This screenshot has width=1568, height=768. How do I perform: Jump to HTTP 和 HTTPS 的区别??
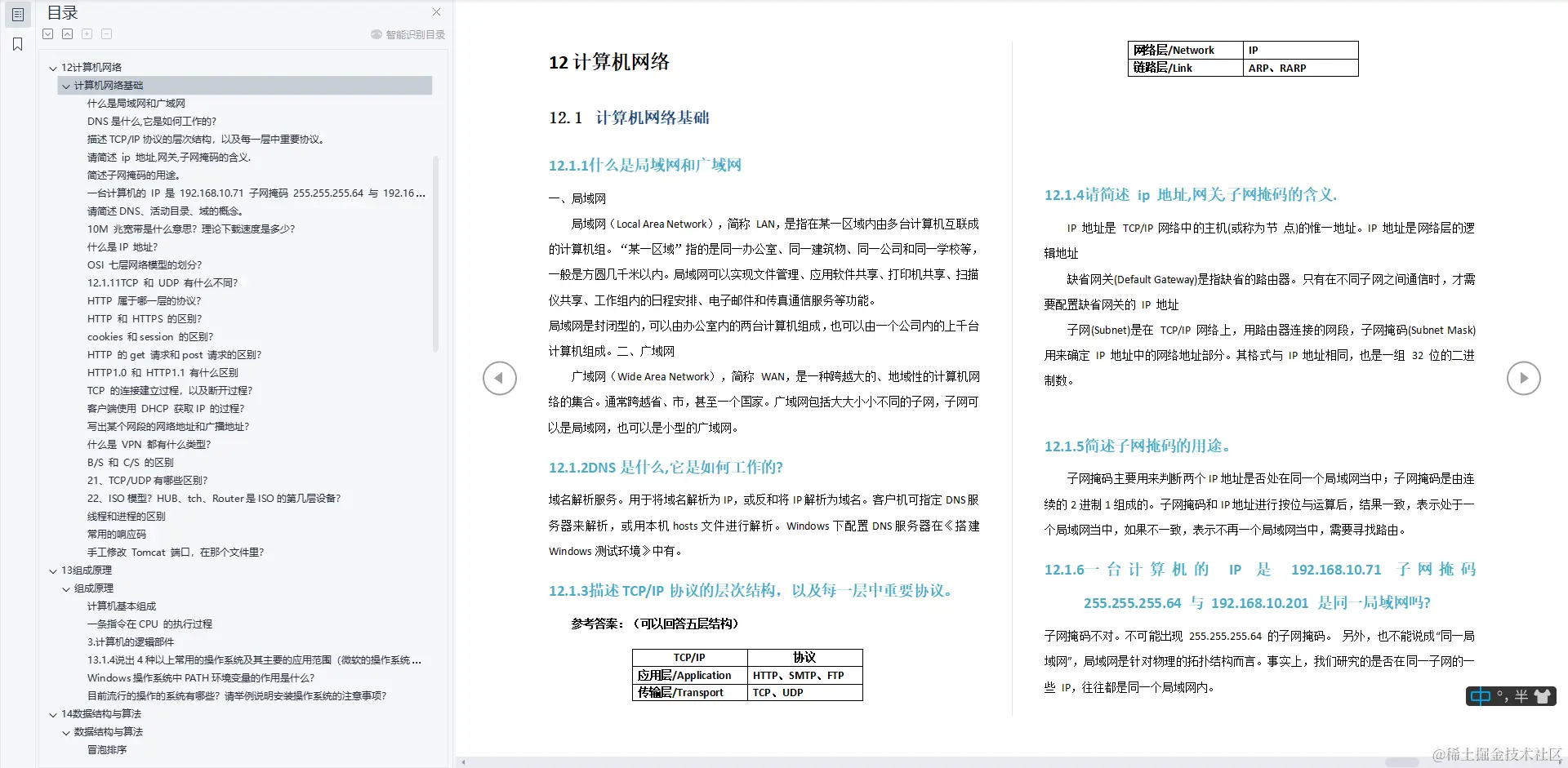click(145, 319)
